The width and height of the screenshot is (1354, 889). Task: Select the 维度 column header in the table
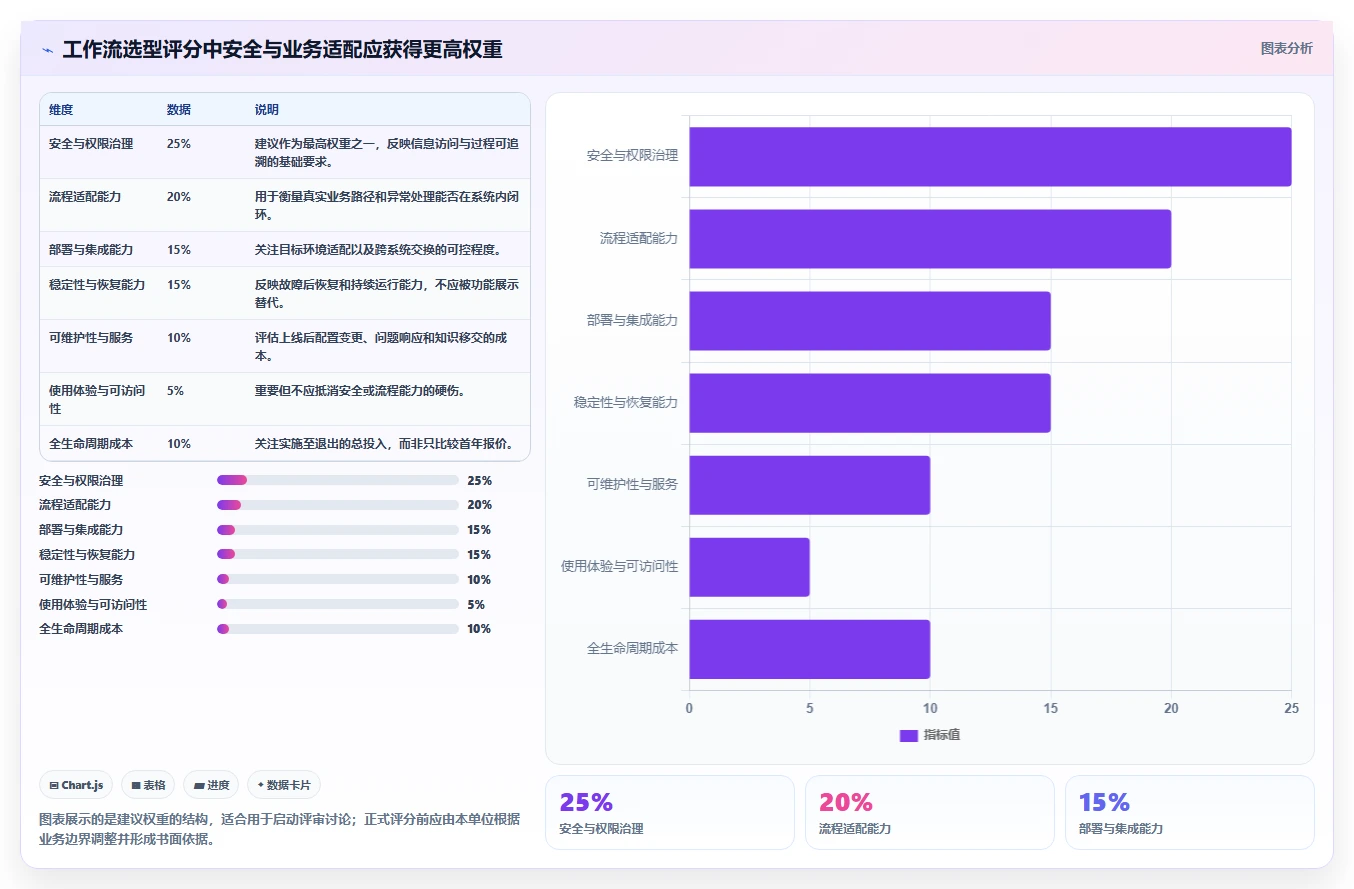point(61,109)
